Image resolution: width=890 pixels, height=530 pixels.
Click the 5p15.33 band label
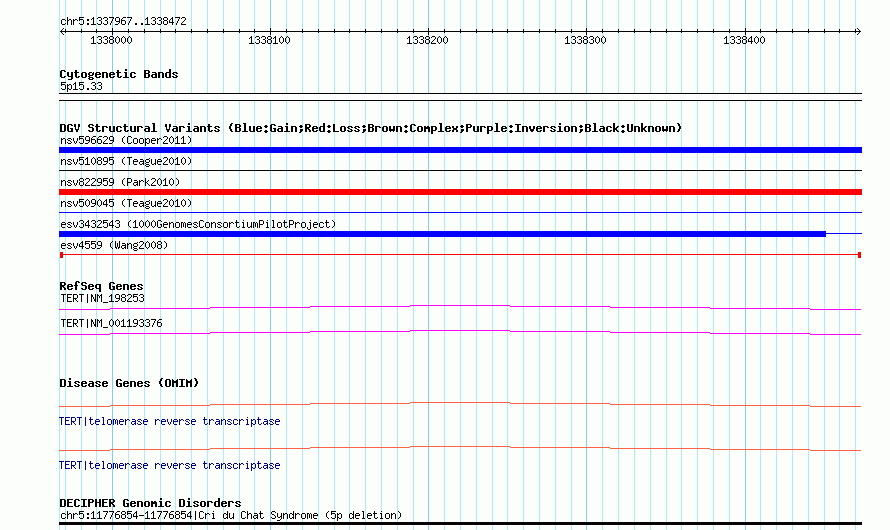coord(81,86)
